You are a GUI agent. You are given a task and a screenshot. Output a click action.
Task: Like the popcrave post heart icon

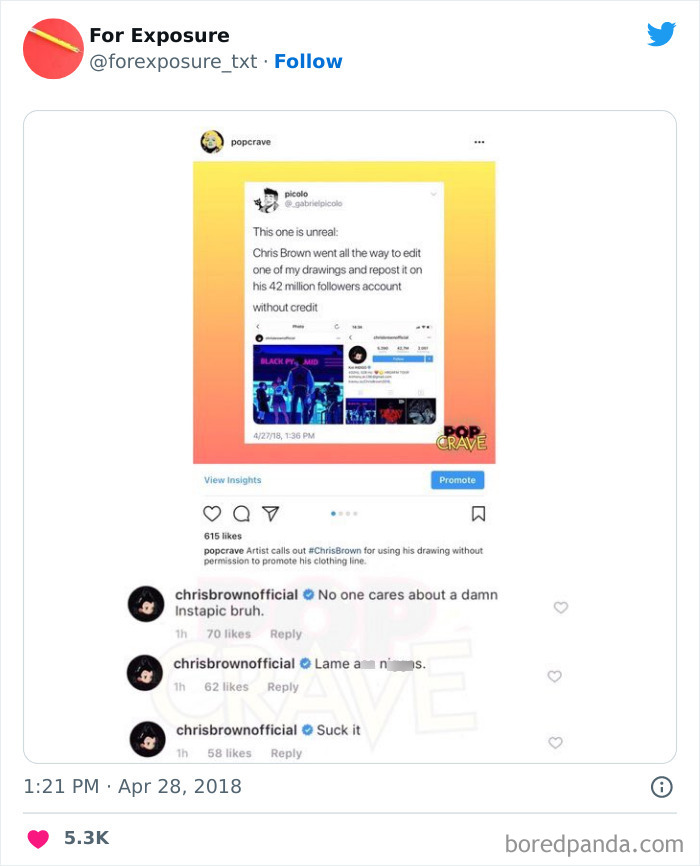212,514
